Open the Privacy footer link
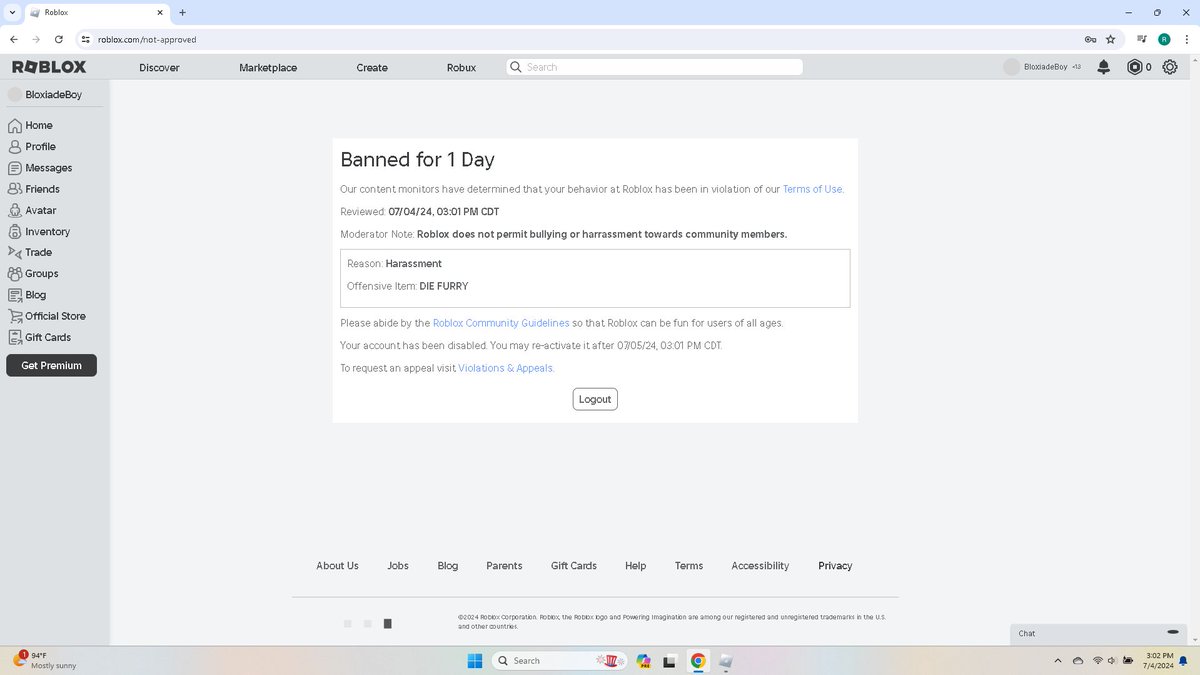1200x675 pixels. click(x=835, y=566)
